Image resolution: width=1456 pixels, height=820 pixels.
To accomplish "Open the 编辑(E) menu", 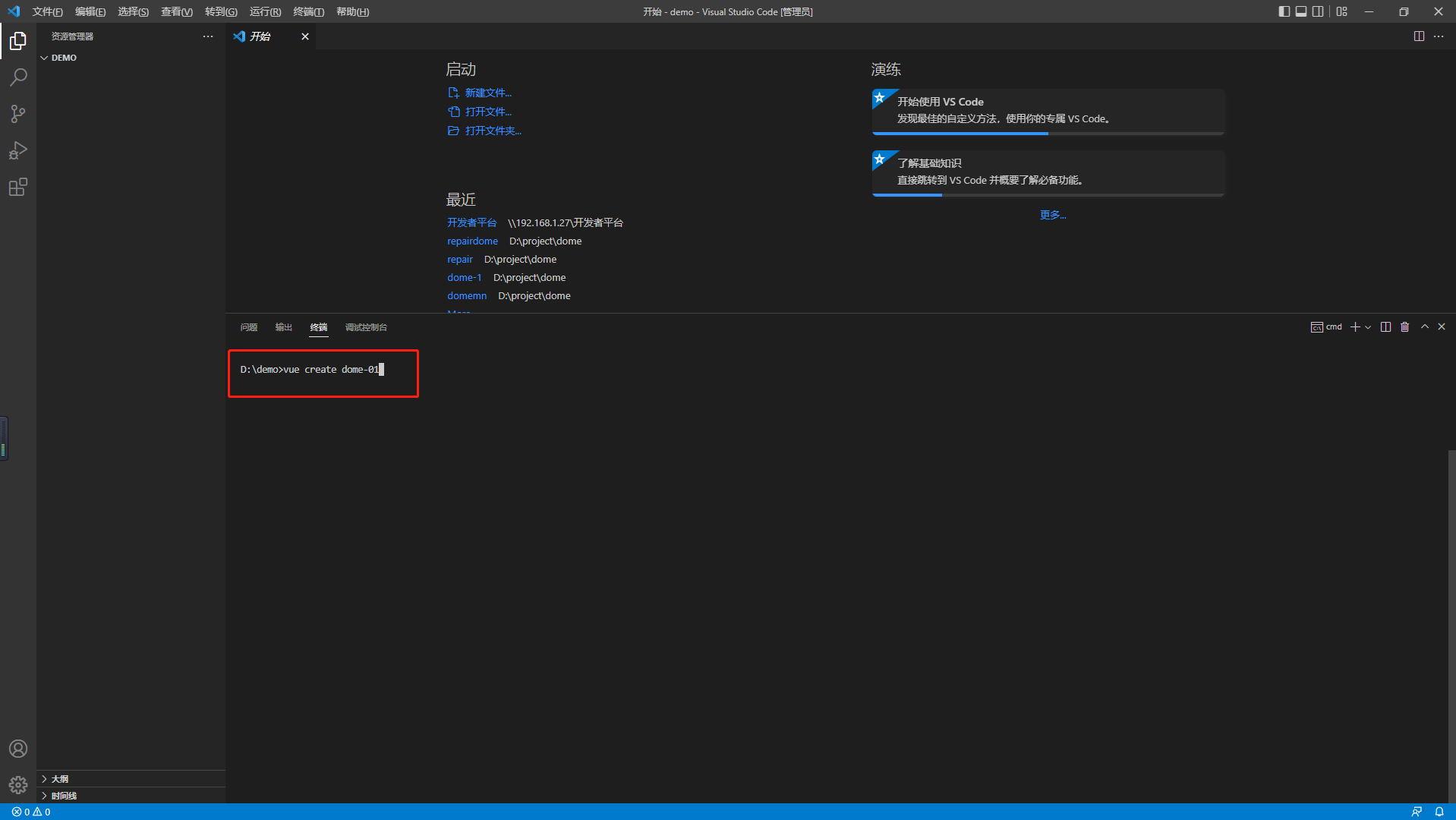I will 90,11.
